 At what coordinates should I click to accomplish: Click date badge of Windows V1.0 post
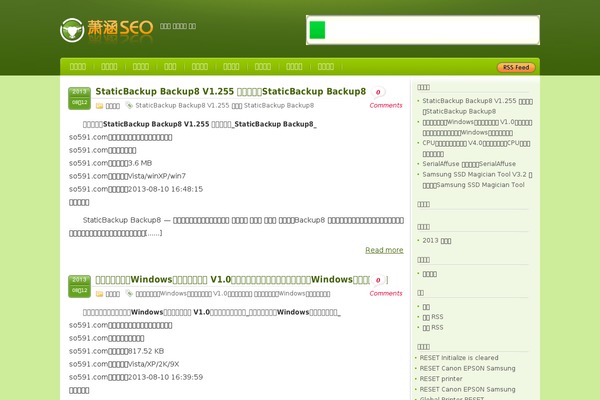pyautogui.click(x=79, y=286)
